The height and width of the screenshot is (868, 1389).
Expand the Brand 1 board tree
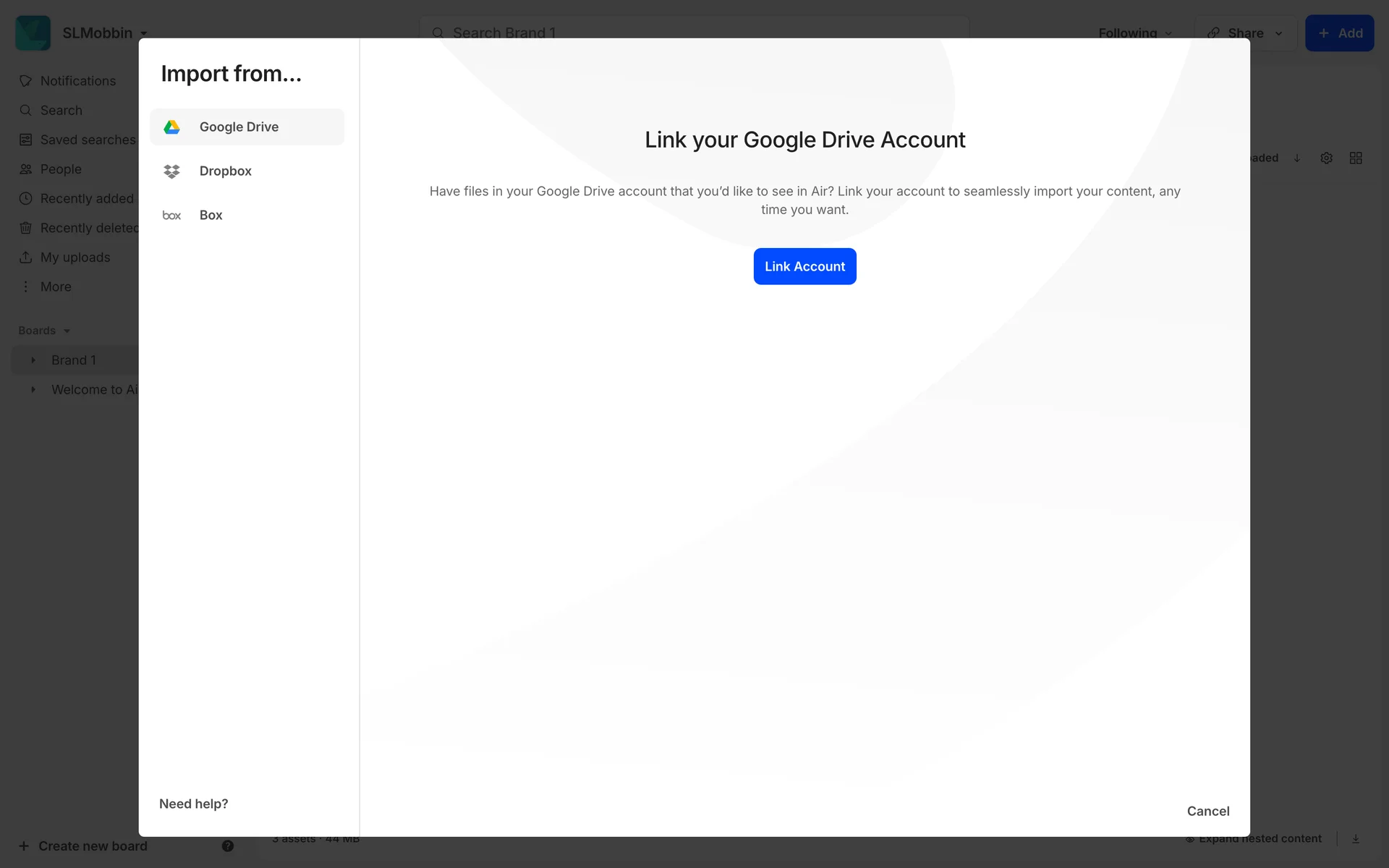point(33,360)
